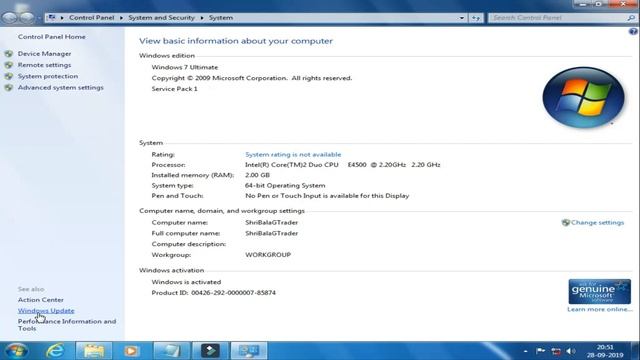Expand the arrow after Control Panel breadcrumb

click(x=121, y=18)
